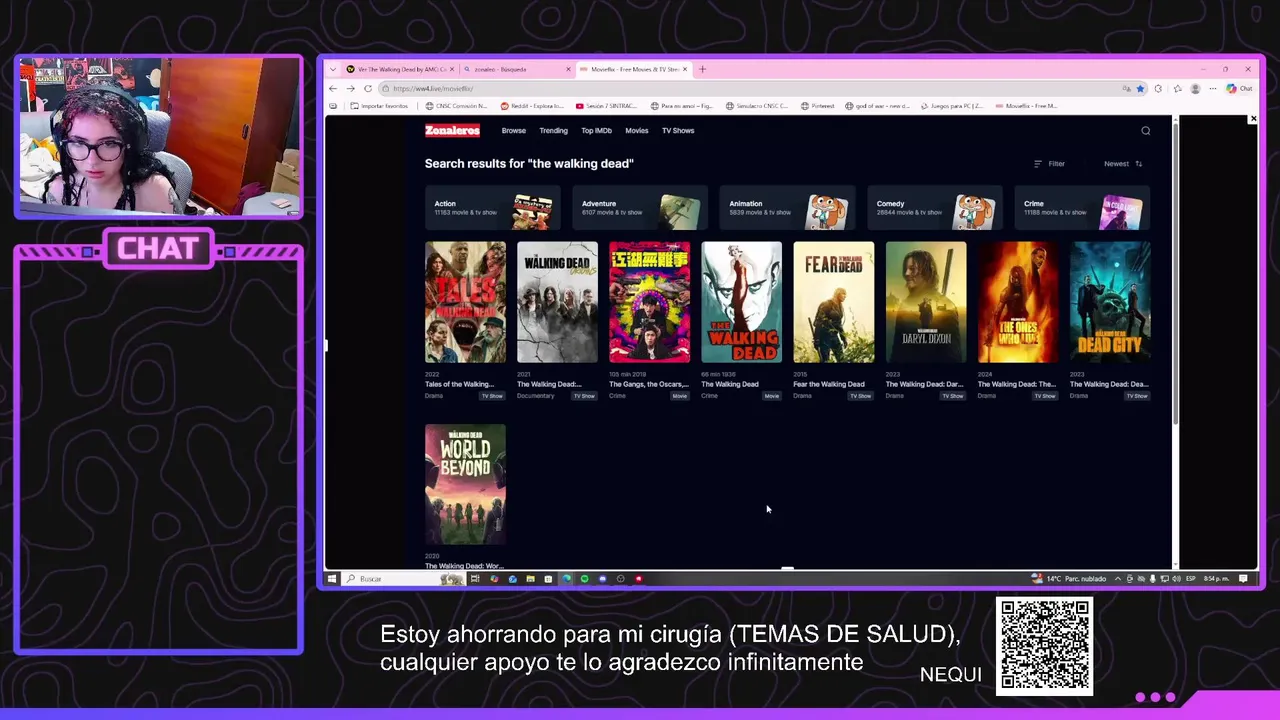The height and width of the screenshot is (720, 1280).
Task: Open Task View on taskbar
Action: point(475,579)
